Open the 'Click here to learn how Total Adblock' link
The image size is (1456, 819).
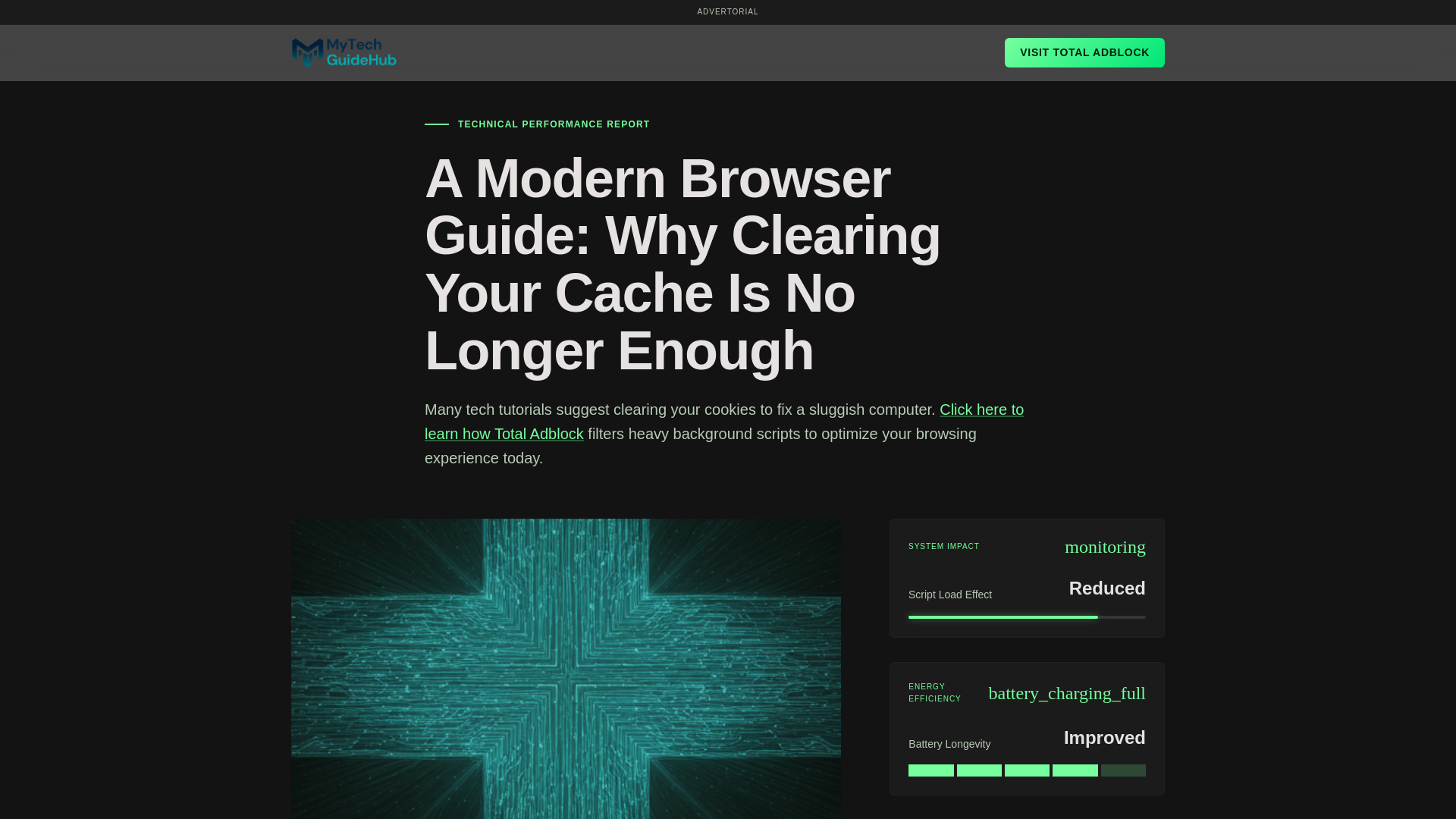pos(724,422)
